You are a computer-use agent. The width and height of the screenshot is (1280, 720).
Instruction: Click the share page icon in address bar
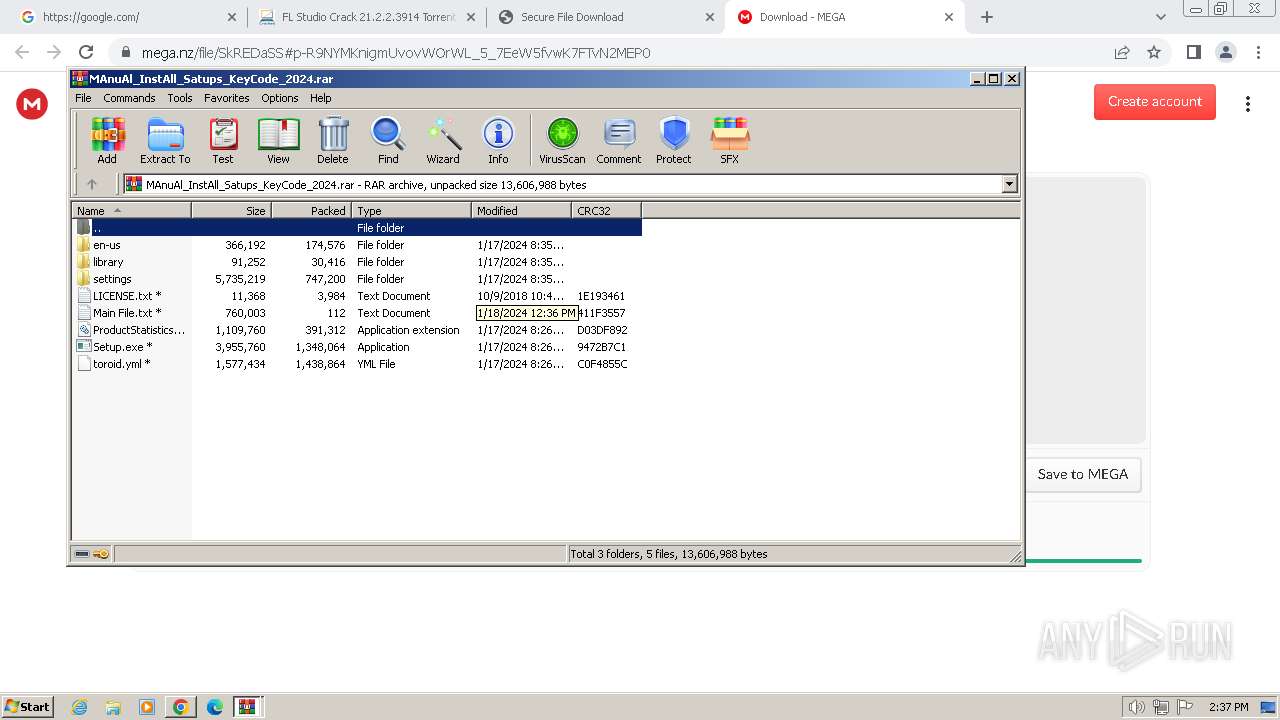pyautogui.click(x=1122, y=52)
